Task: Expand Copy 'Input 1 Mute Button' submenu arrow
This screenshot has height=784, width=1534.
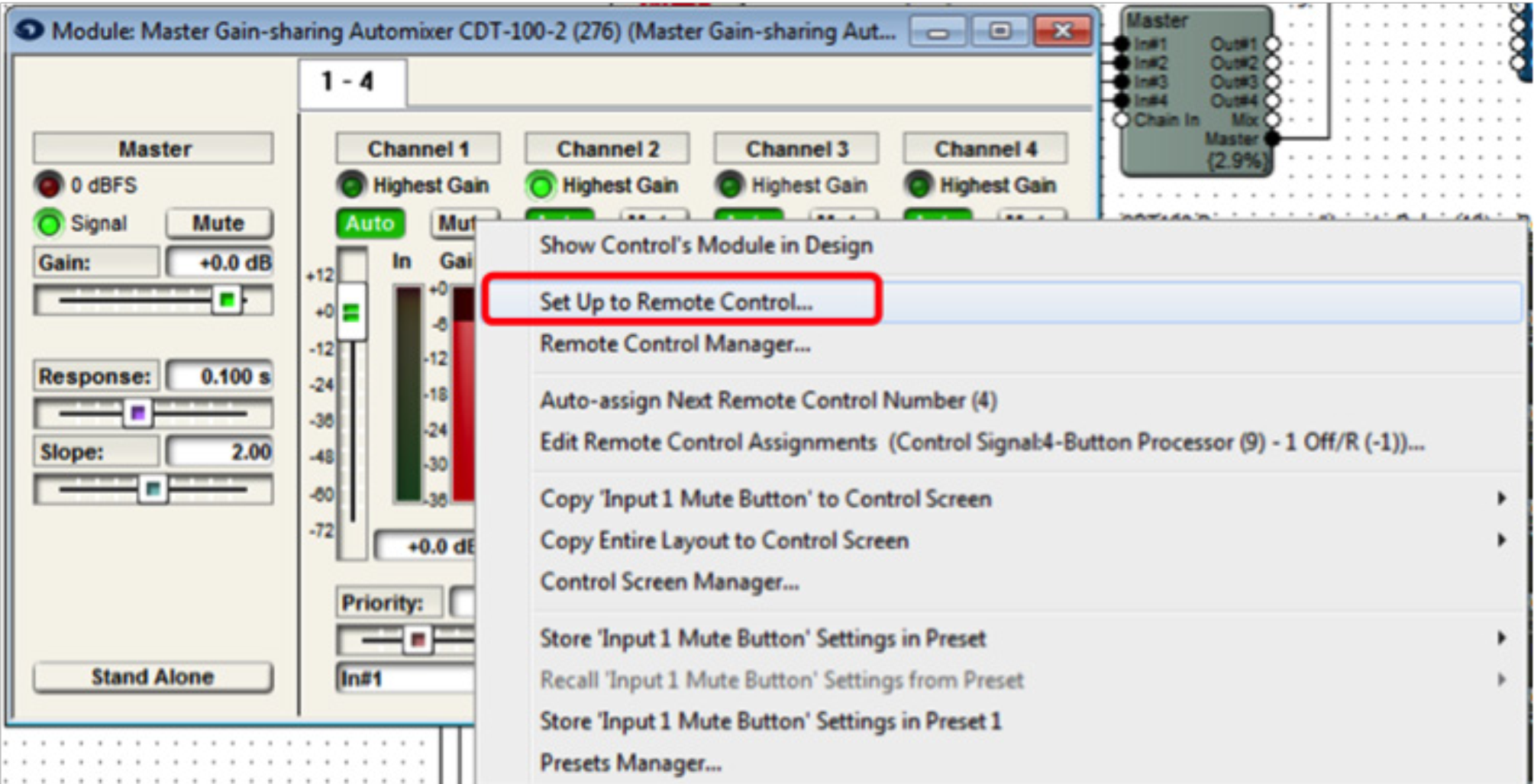Action: tap(1500, 498)
